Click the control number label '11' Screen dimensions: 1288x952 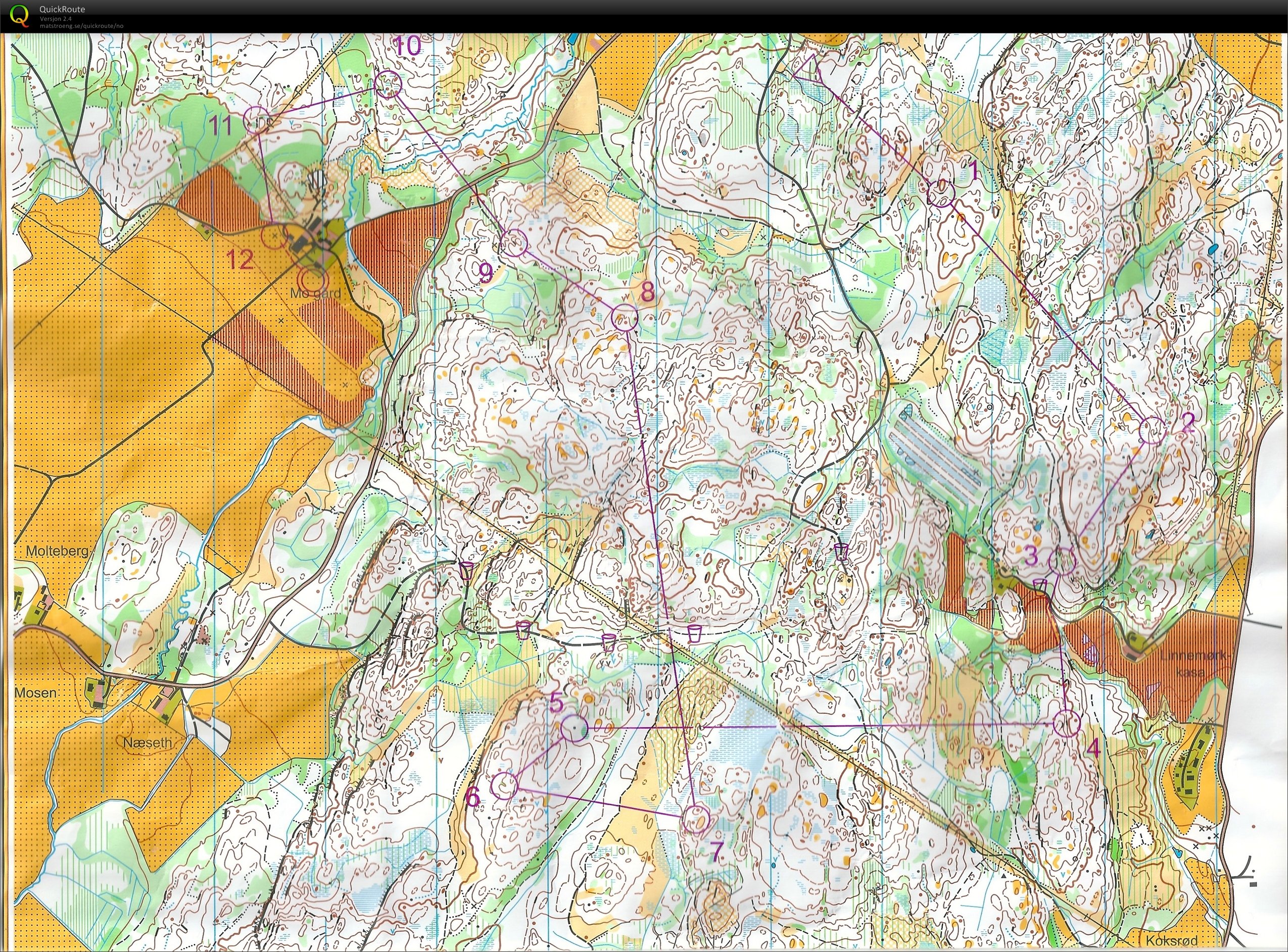coord(220,125)
